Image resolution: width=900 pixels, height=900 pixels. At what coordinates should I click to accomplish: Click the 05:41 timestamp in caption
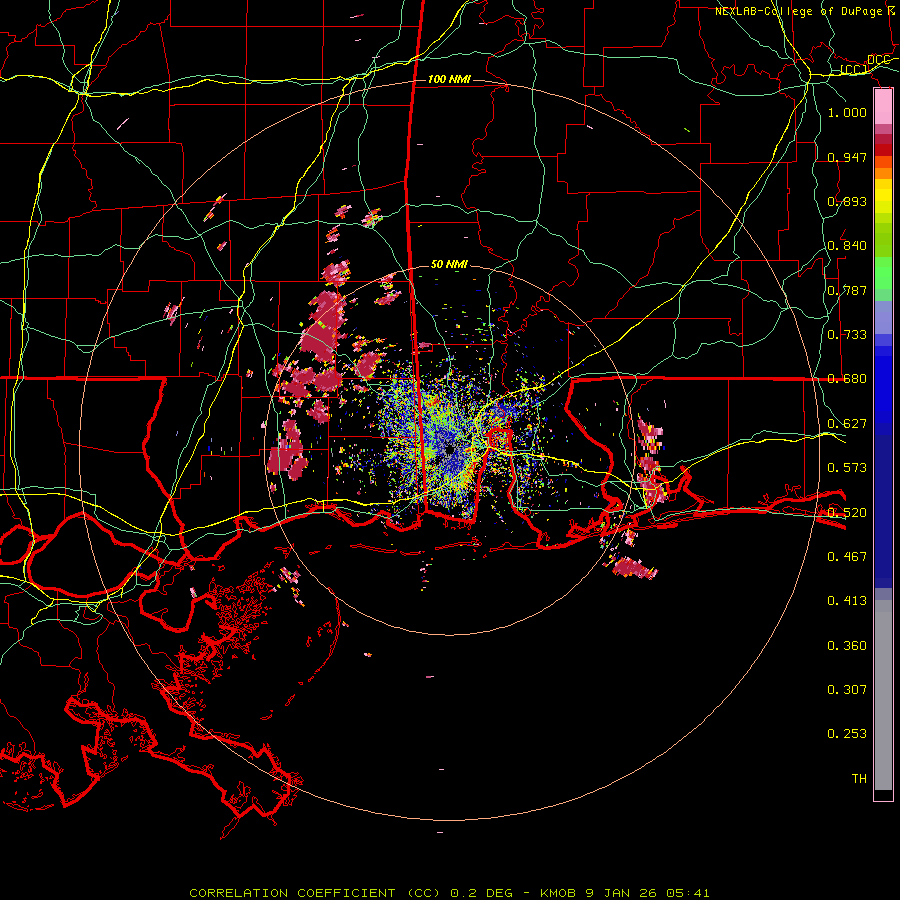point(688,893)
